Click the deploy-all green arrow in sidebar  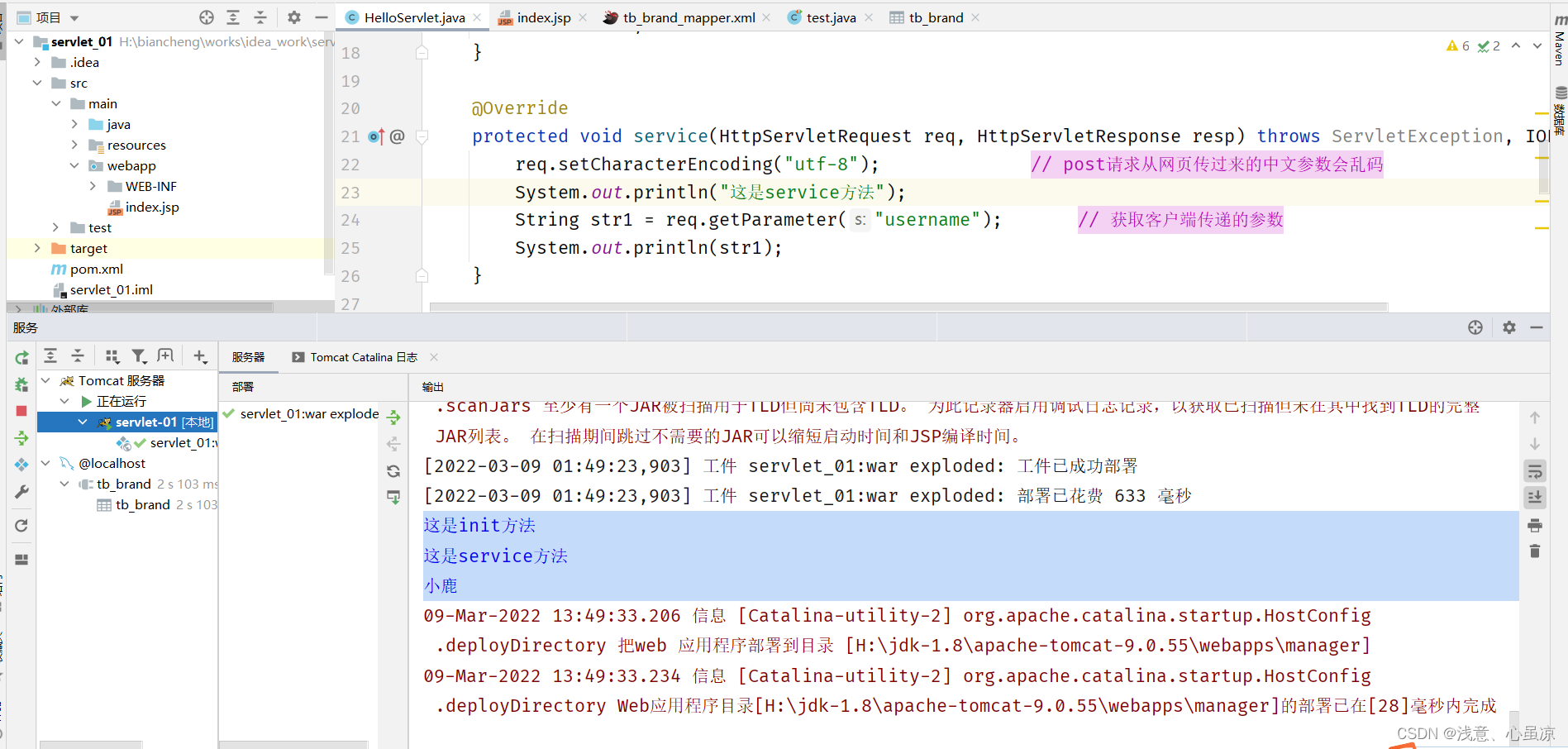coord(21,438)
